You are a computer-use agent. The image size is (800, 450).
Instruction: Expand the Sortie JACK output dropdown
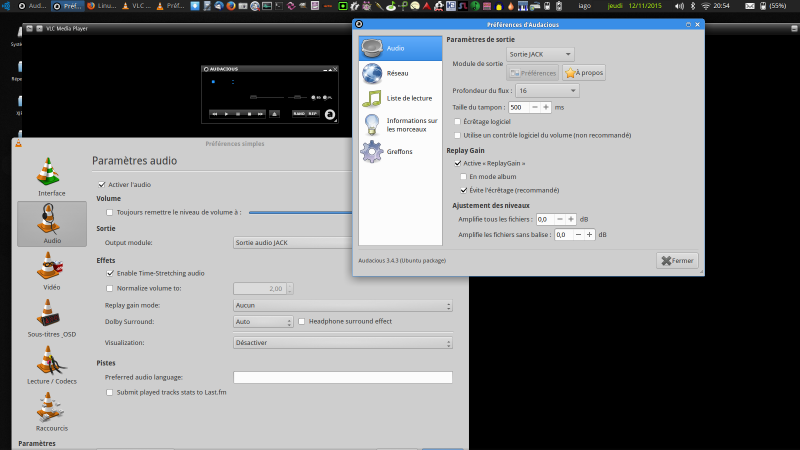coord(541,54)
